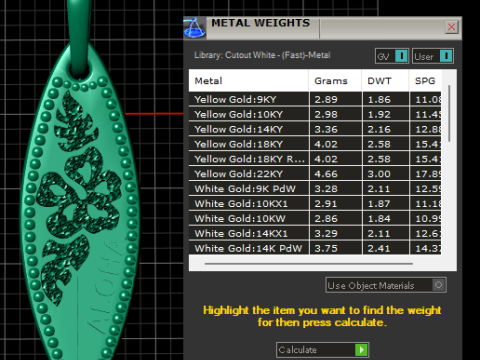Click the 3.36 grams cell

pyautogui.click(x=336, y=129)
